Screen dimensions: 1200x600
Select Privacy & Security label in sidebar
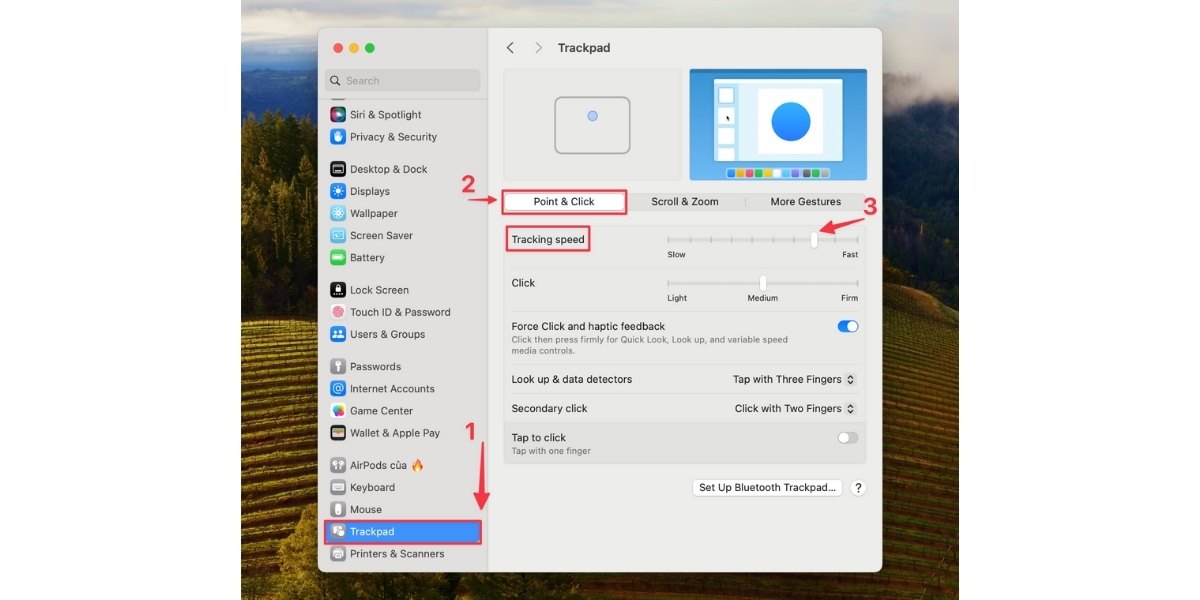[x=393, y=137]
